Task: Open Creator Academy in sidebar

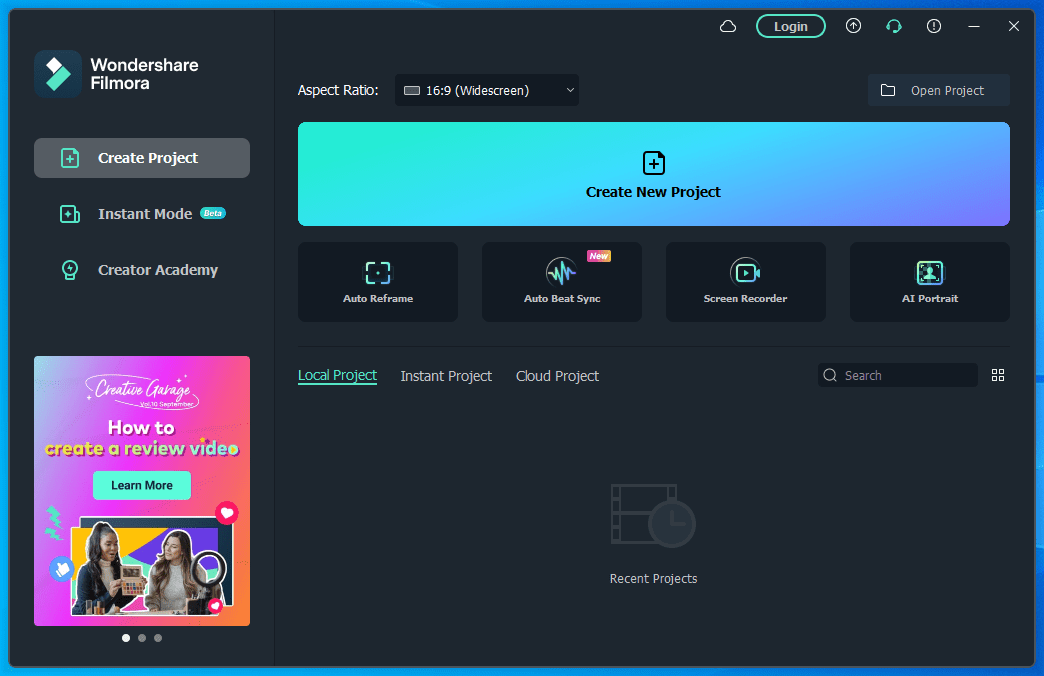Action: (142, 270)
